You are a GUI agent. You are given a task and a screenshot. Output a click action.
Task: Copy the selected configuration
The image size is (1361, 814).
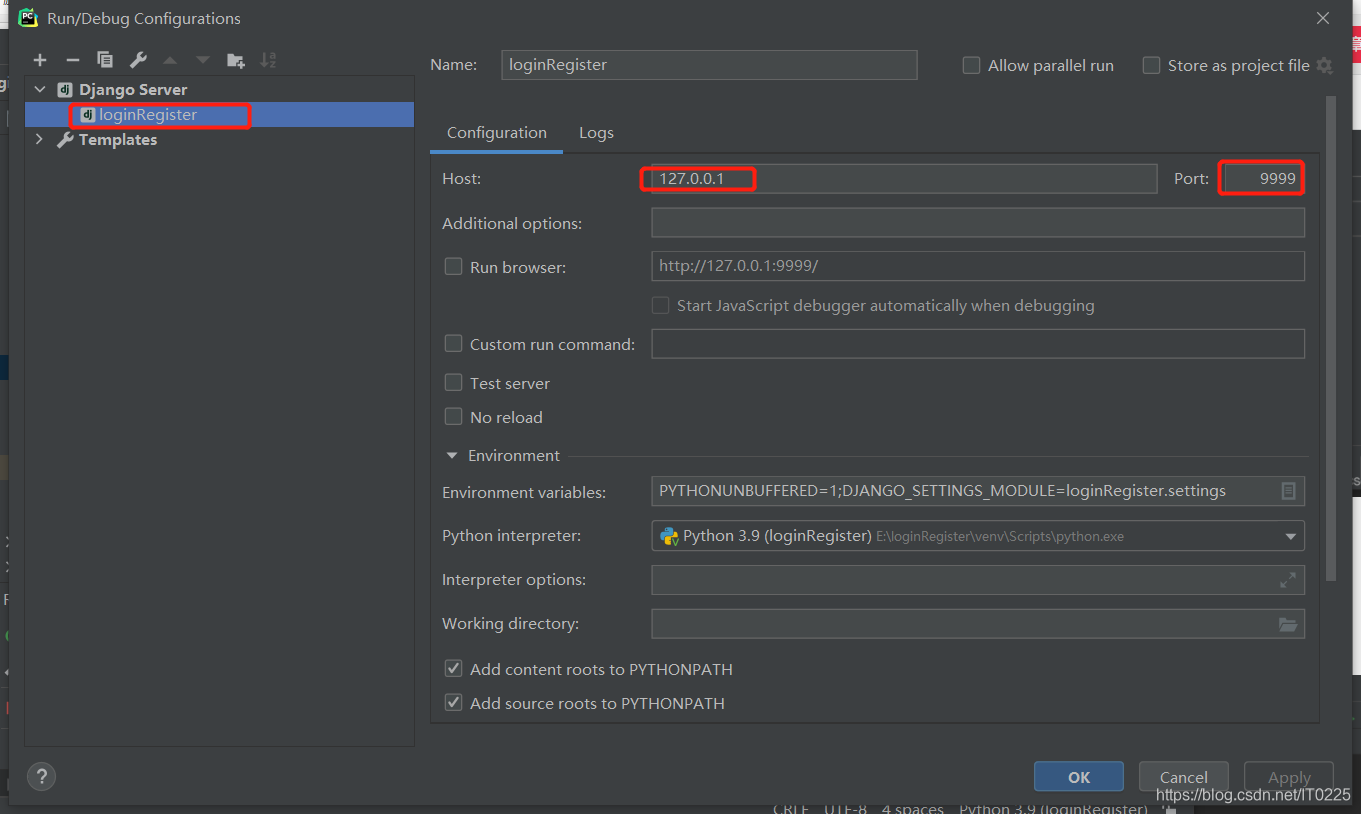click(105, 61)
